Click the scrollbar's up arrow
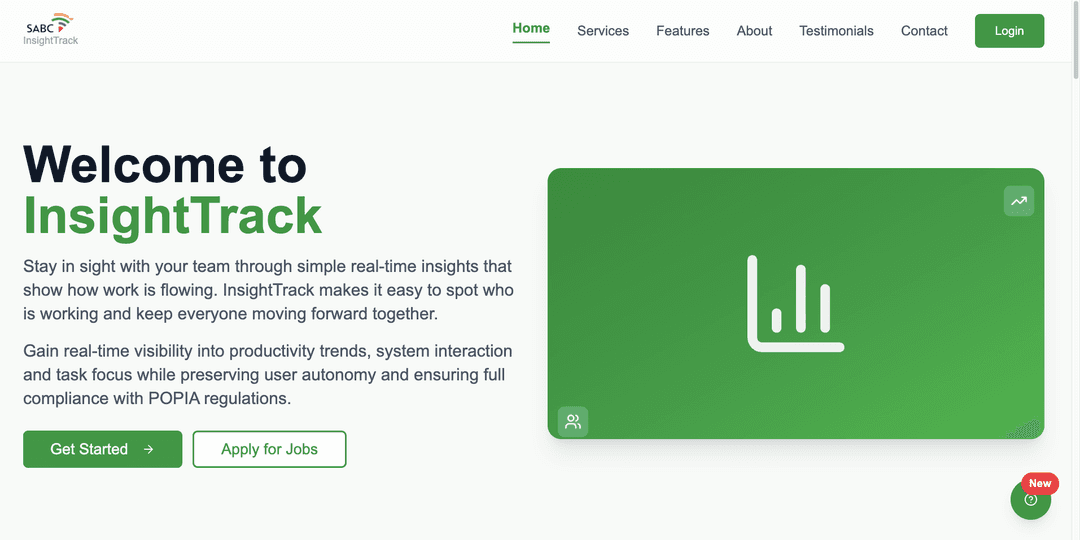 (x=1075, y=5)
